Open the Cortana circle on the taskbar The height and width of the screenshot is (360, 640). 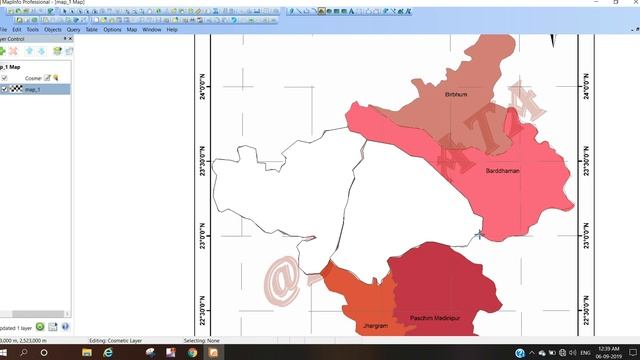[44, 352]
